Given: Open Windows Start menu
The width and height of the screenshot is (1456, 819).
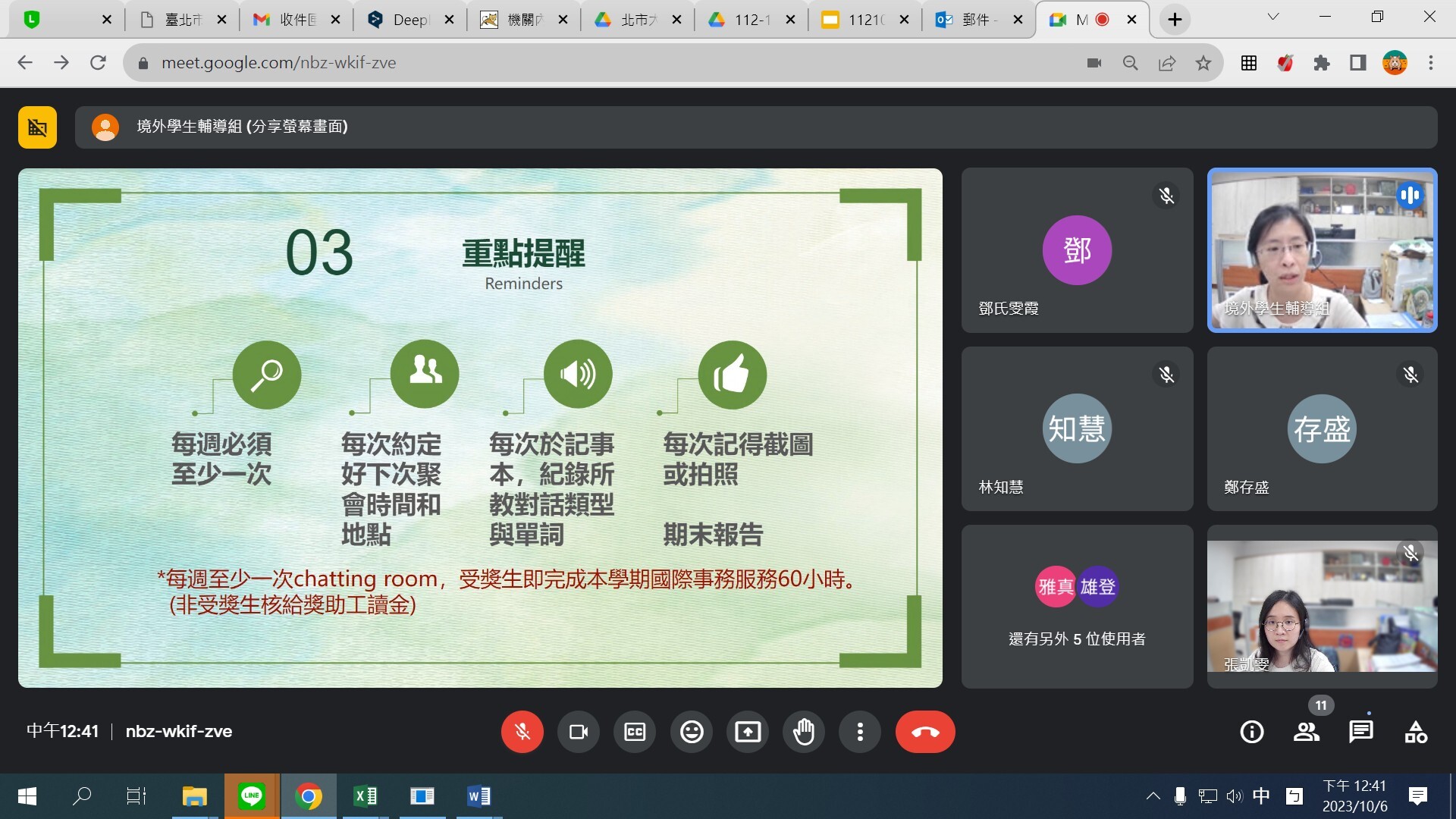Looking at the screenshot, I should coord(27,795).
